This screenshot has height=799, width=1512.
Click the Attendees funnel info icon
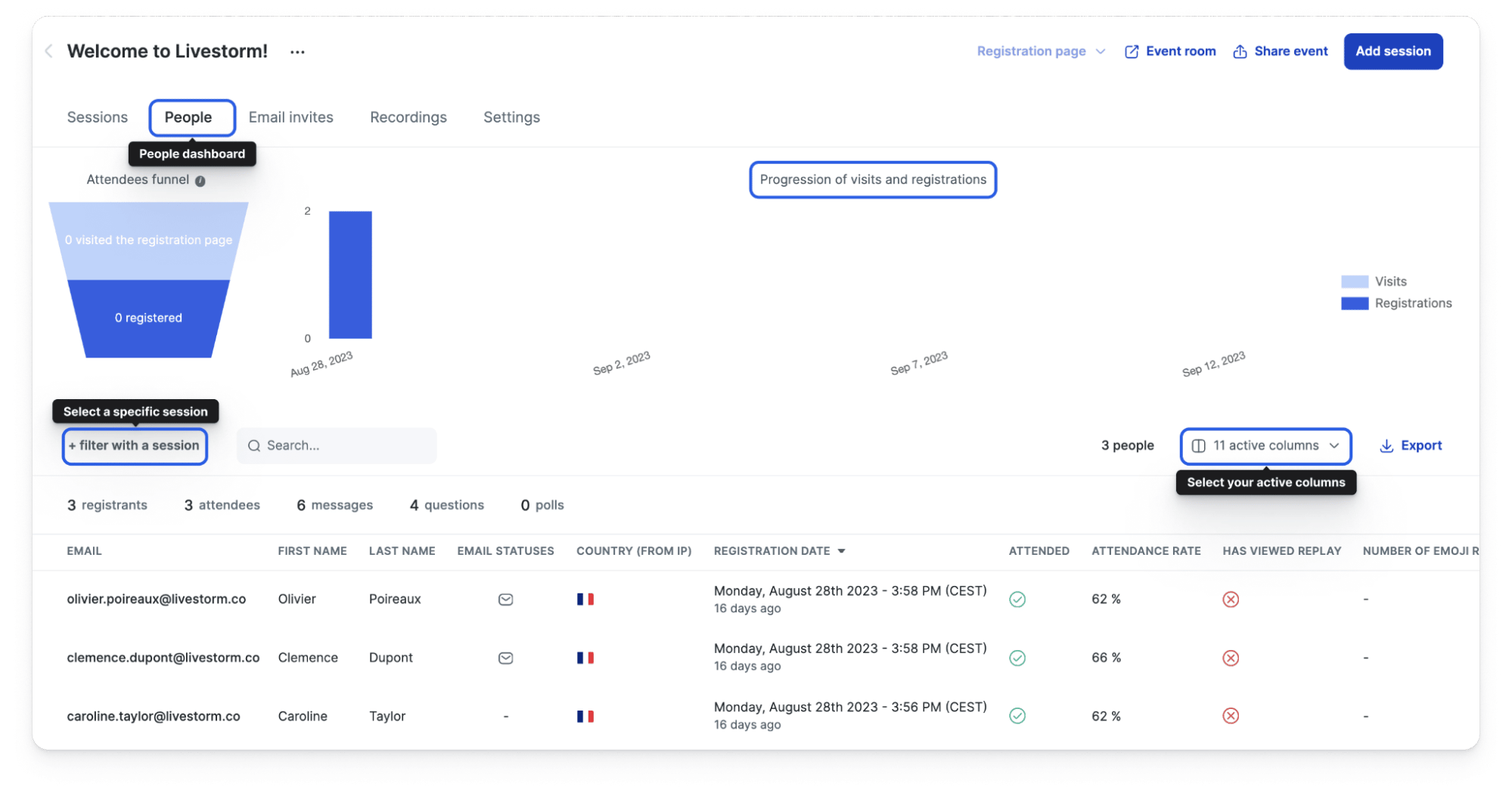coord(199,181)
